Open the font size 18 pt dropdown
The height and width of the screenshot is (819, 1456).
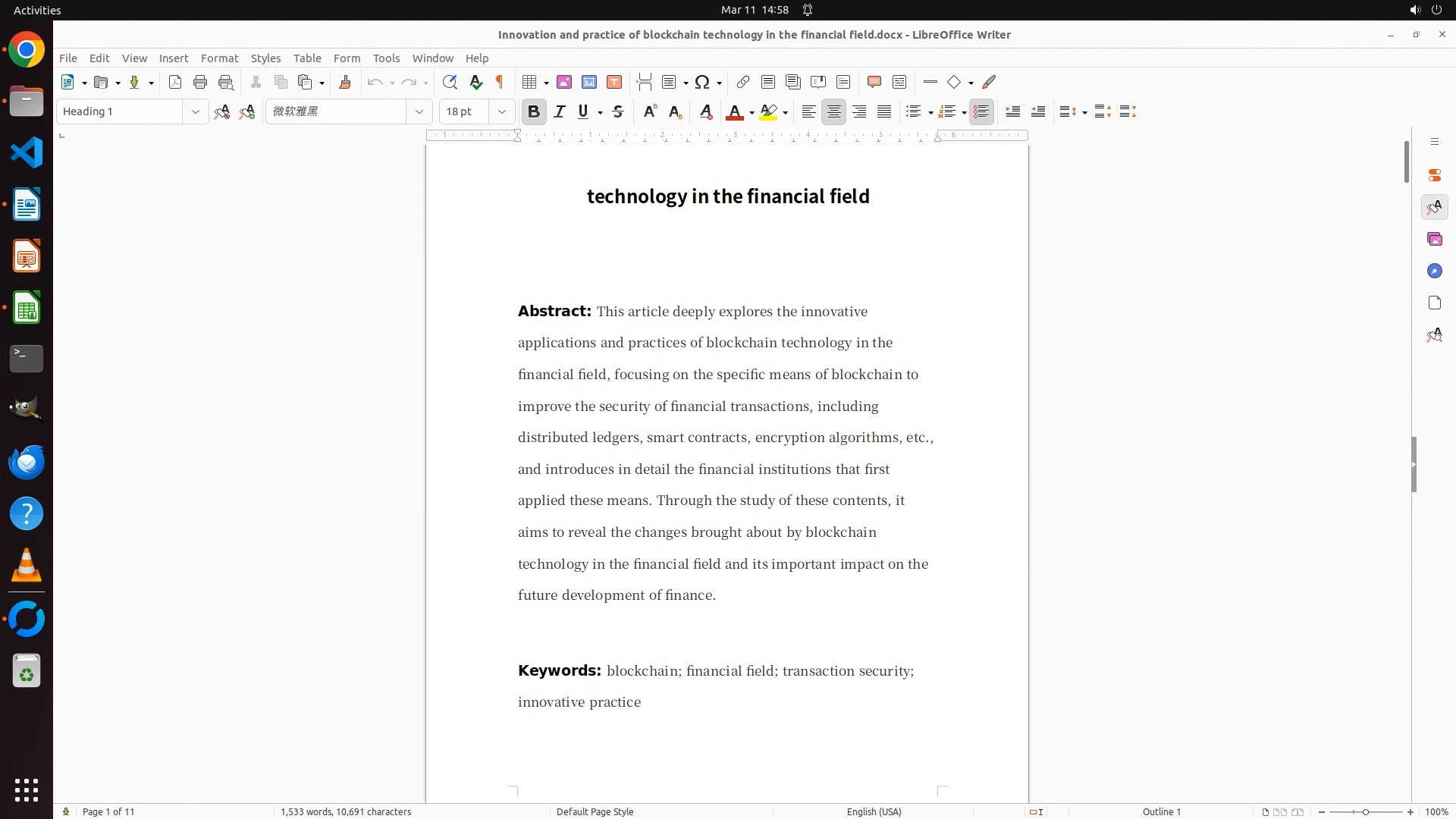coord(501,111)
